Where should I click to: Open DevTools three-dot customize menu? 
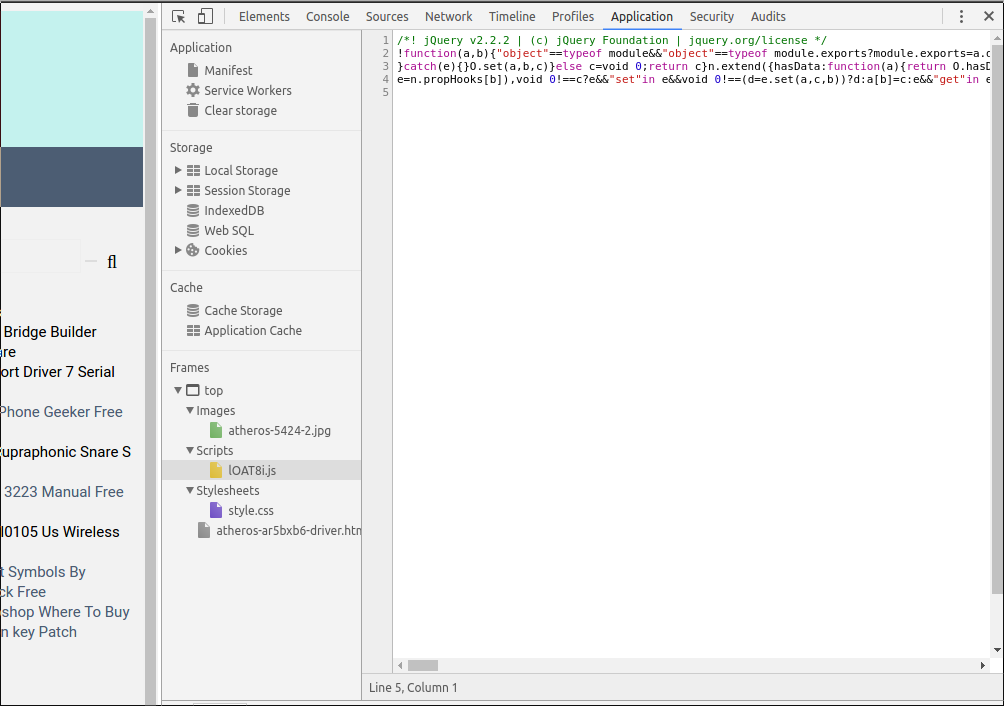click(x=961, y=17)
